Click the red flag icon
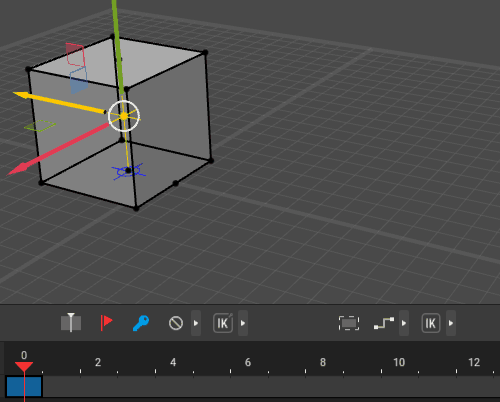 tap(106, 323)
